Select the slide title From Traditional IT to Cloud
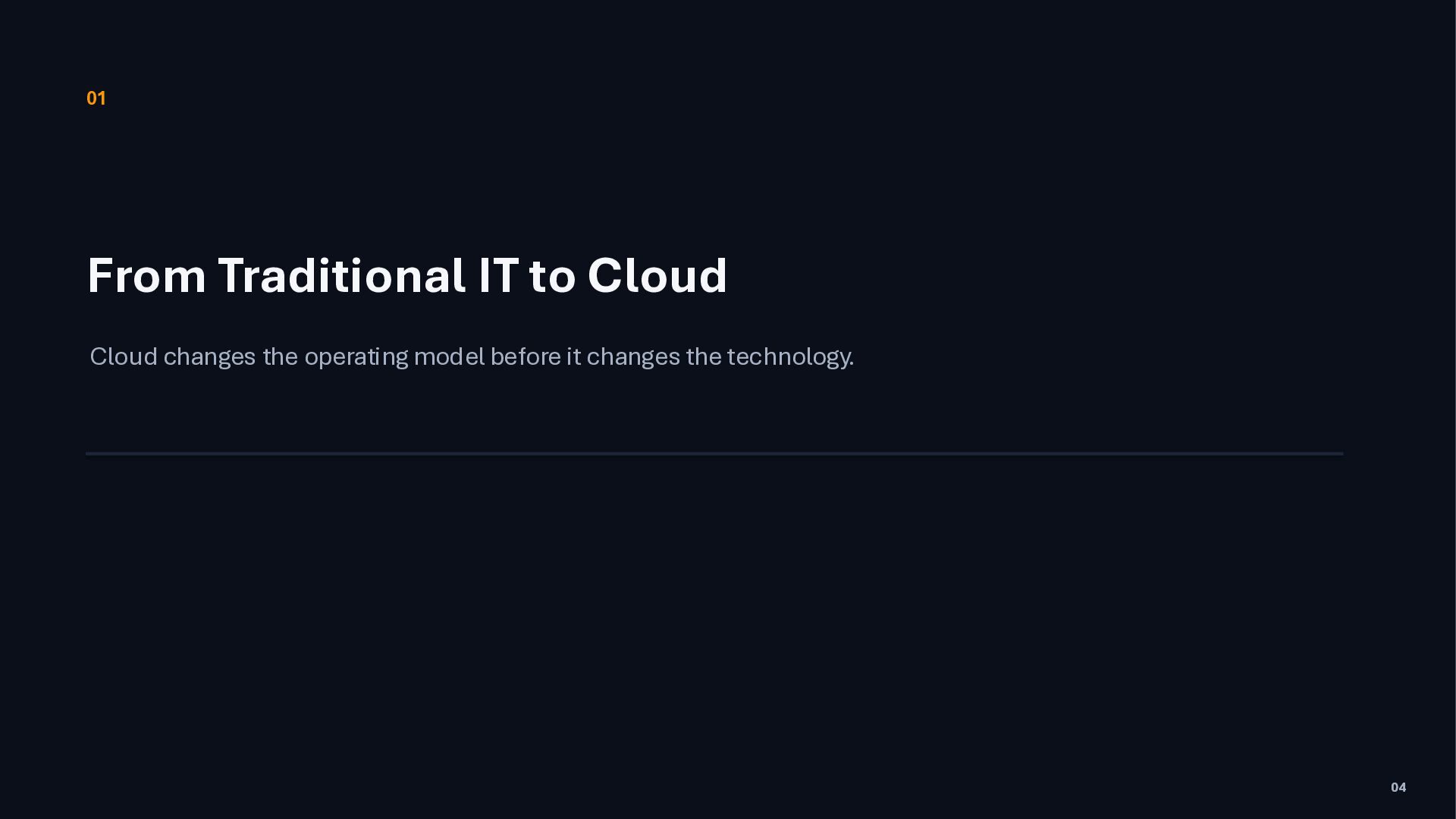The height and width of the screenshot is (819, 1456). pos(407,275)
